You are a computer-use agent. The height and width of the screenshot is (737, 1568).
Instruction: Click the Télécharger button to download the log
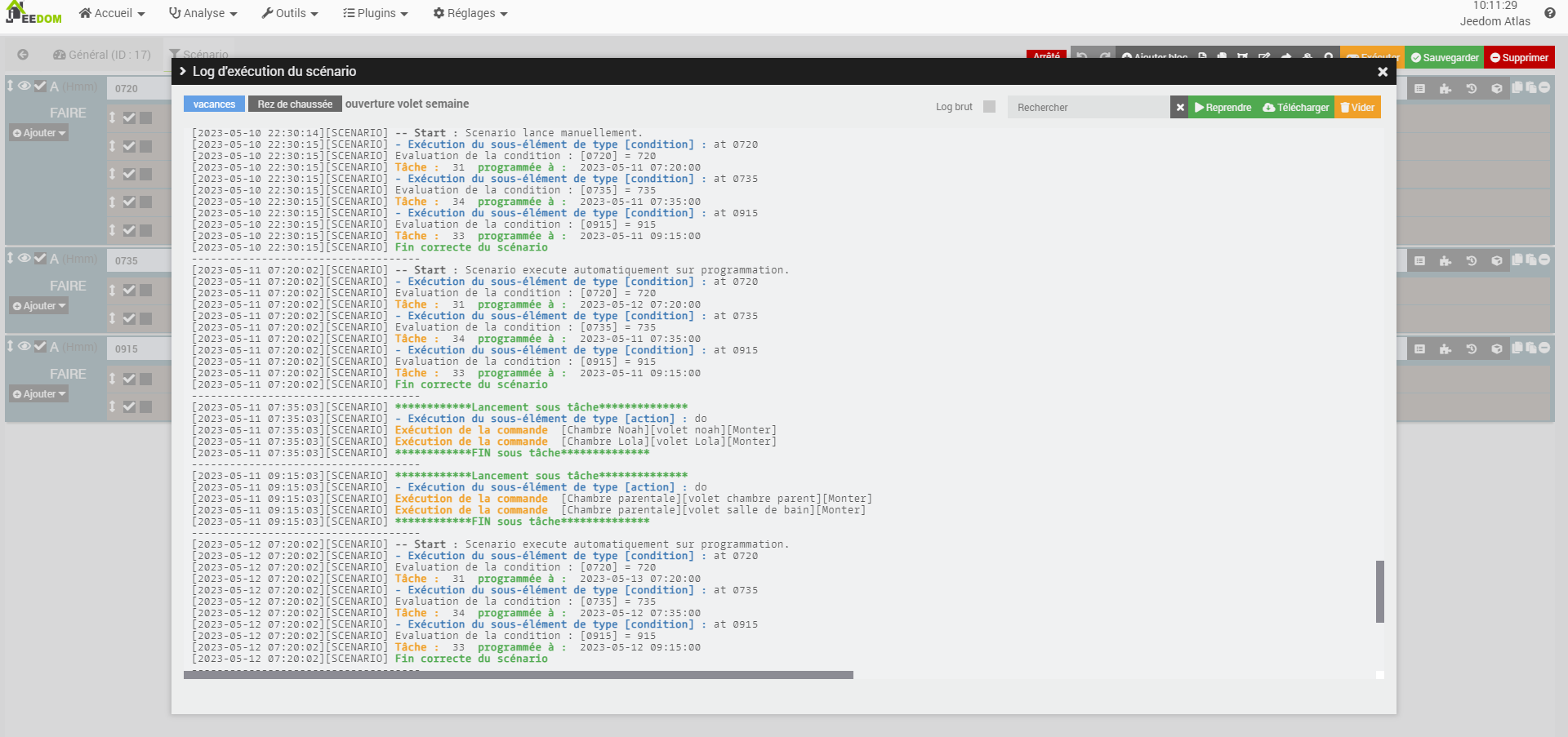pos(1295,107)
